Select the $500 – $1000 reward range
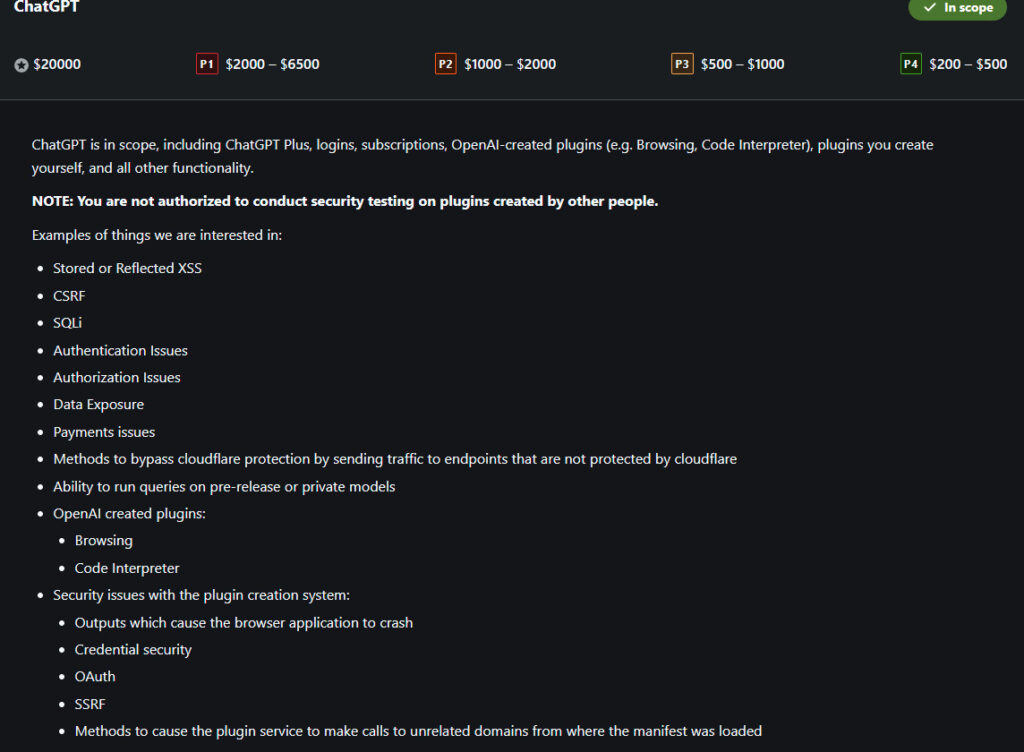The height and width of the screenshot is (752, 1024). [x=742, y=64]
